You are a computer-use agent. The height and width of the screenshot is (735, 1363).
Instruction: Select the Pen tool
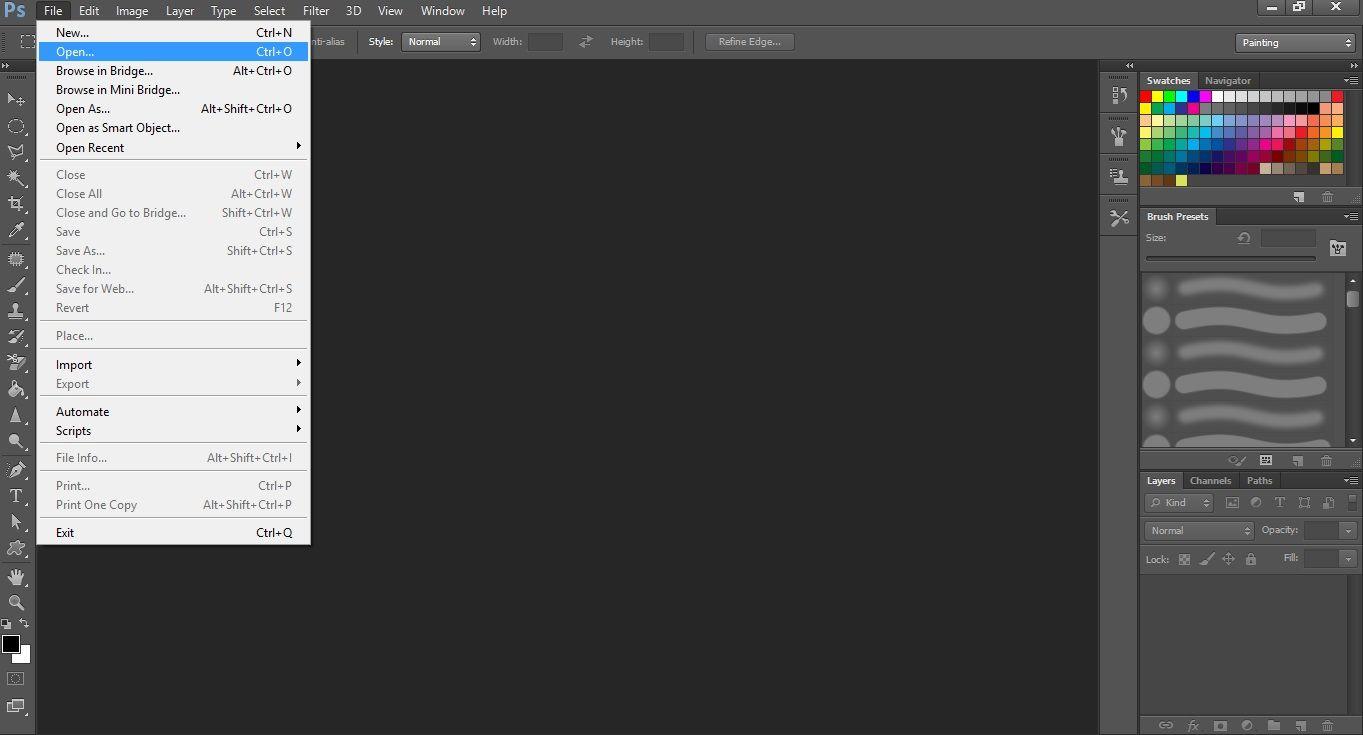click(16, 469)
